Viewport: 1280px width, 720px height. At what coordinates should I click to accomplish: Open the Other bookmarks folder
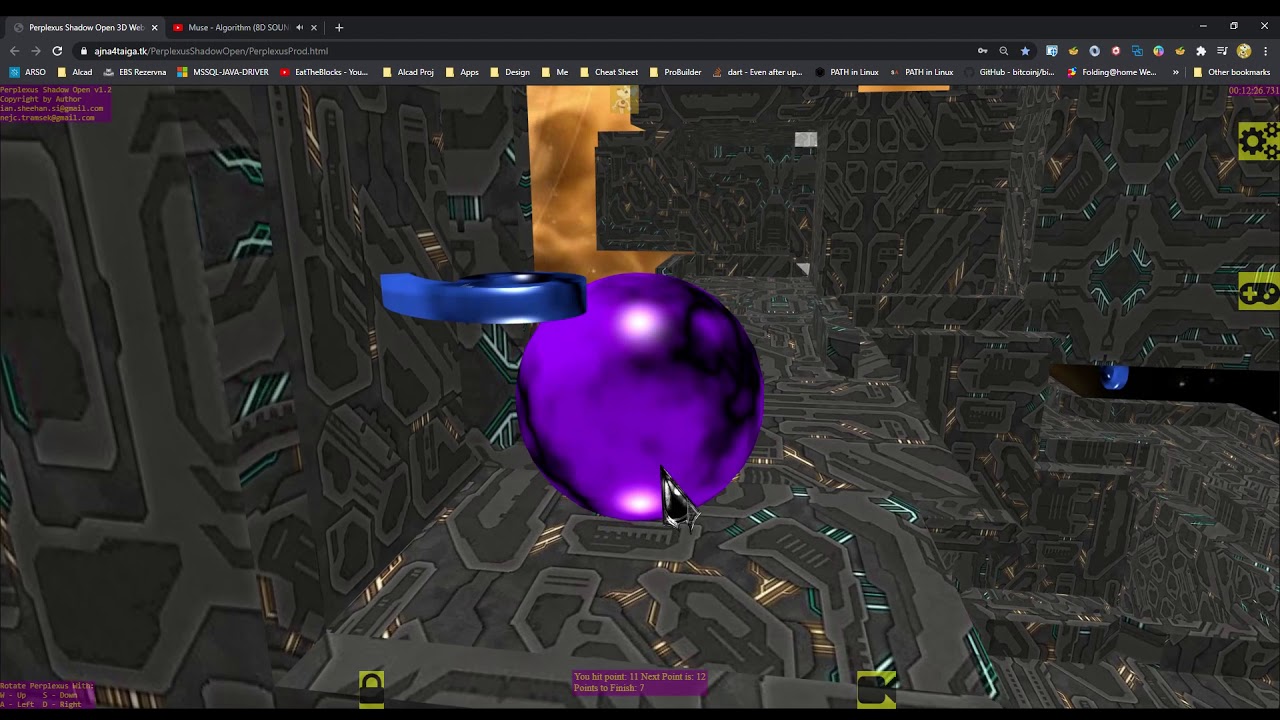click(x=1231, y=72)
